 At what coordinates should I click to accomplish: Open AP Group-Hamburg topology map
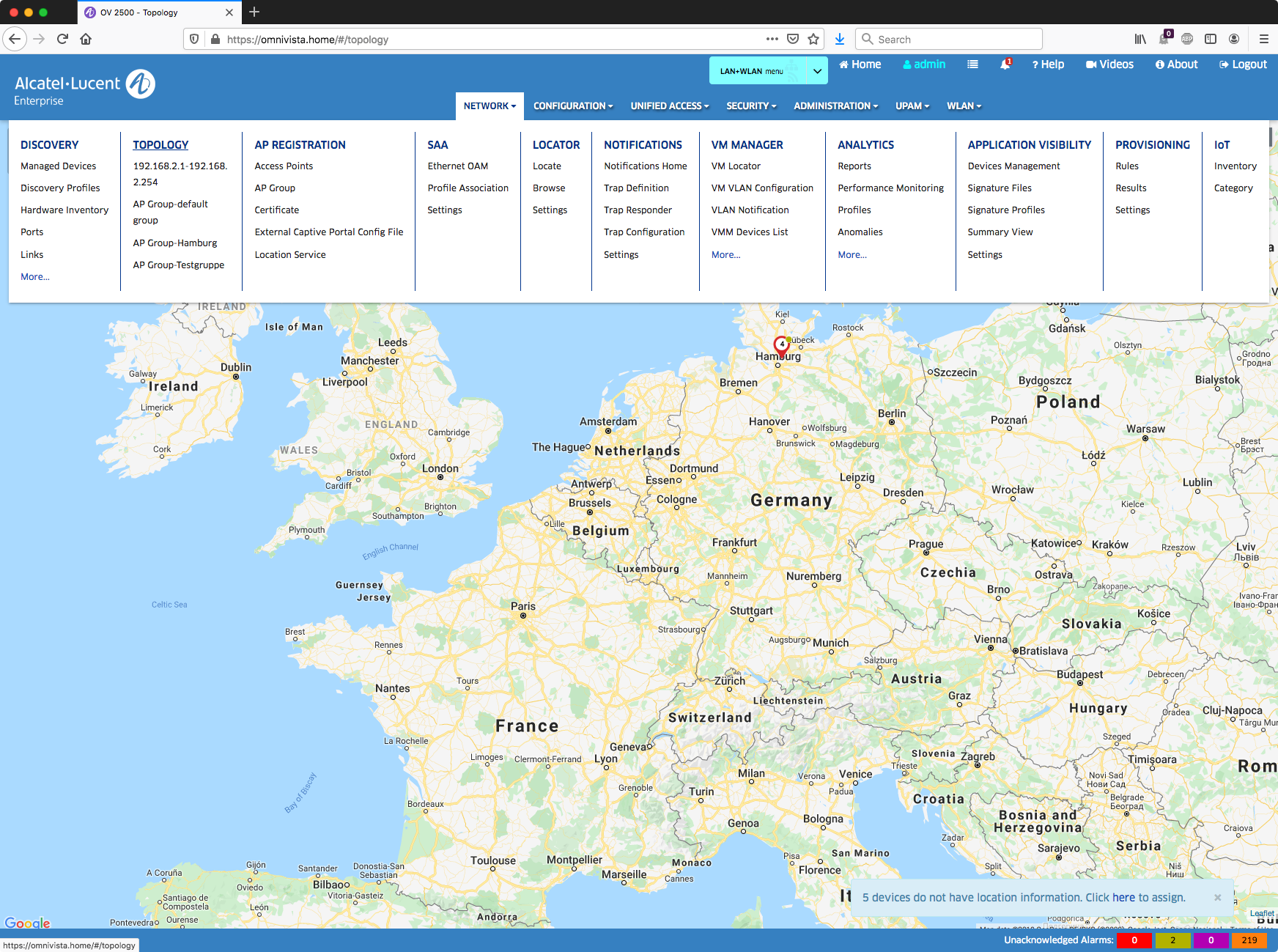click(x=175, y=243)
